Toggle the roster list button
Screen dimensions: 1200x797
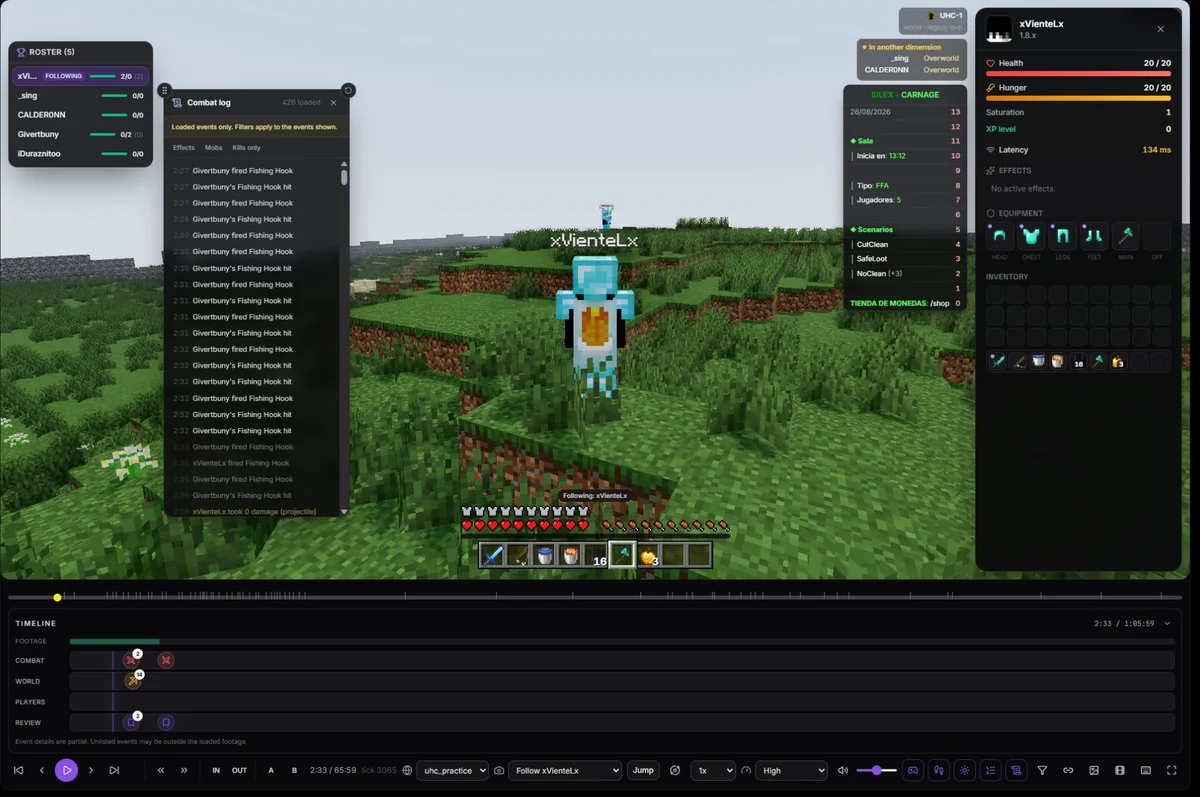[x=991, y=770]
